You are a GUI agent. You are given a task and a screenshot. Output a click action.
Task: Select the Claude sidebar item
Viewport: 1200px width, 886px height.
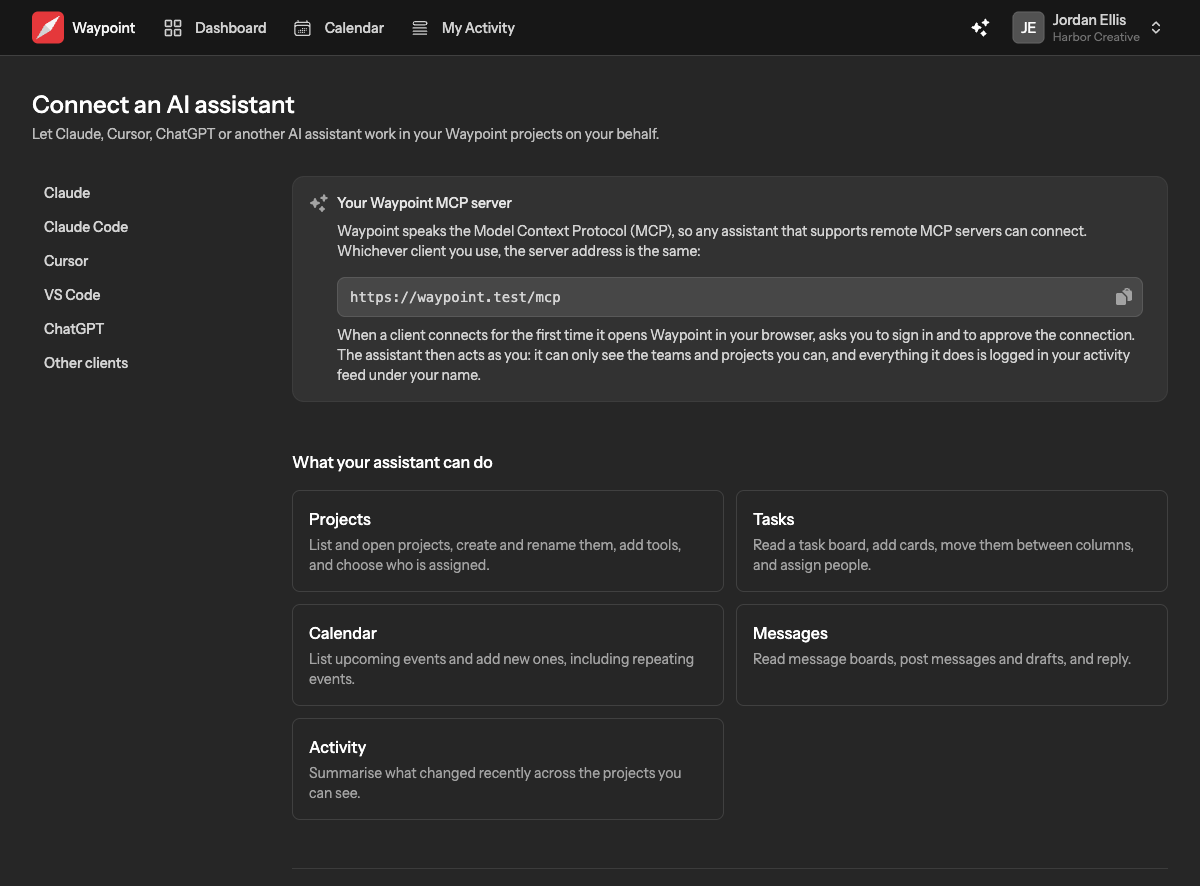(x=67, y=193)
